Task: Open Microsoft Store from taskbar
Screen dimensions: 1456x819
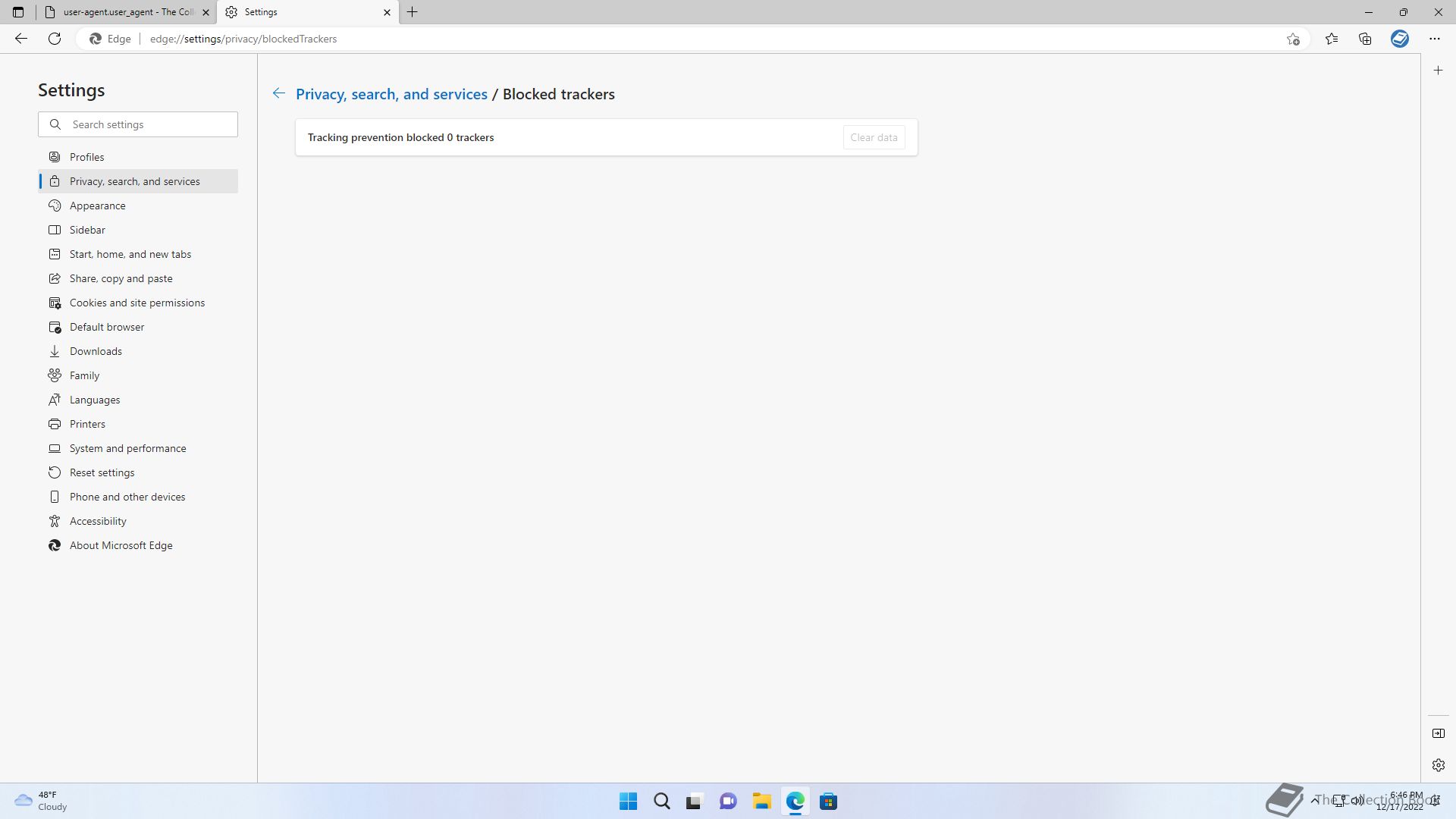Action: click(828, 801)
